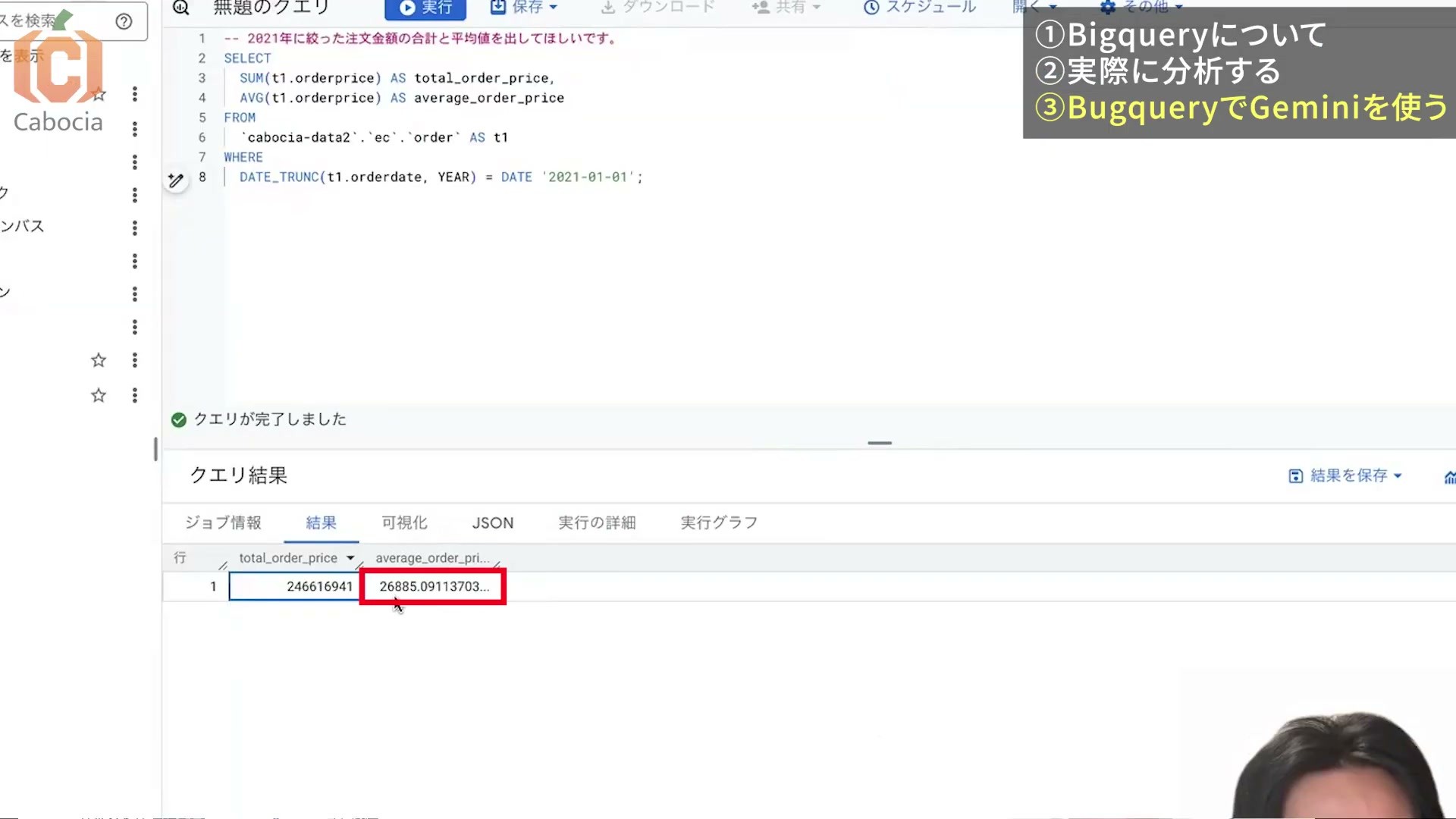Open total_order_price column sort arrow
Image resolution: width=1456 pixels, height=819 pixels.
coord(350,558)
